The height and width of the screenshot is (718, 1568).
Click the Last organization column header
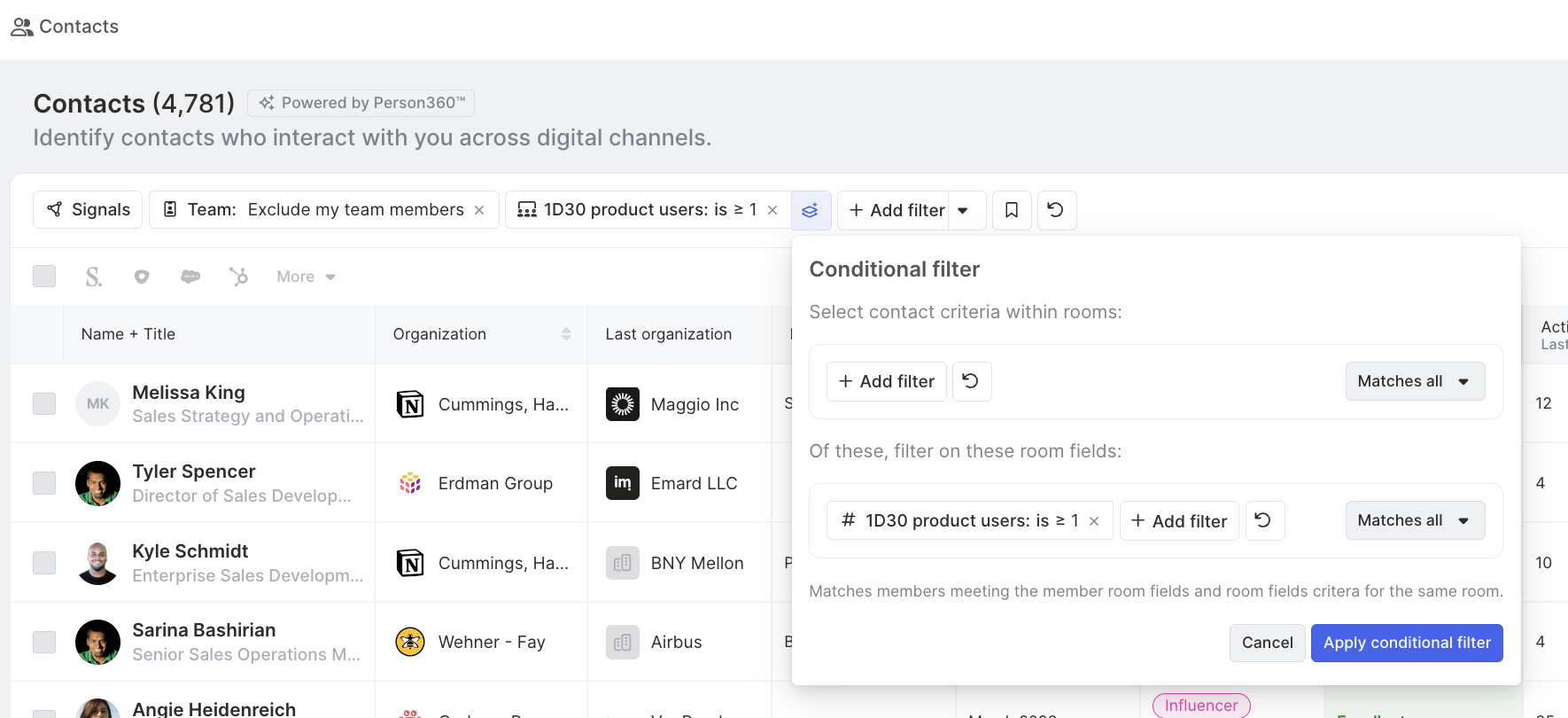[669, 334]
